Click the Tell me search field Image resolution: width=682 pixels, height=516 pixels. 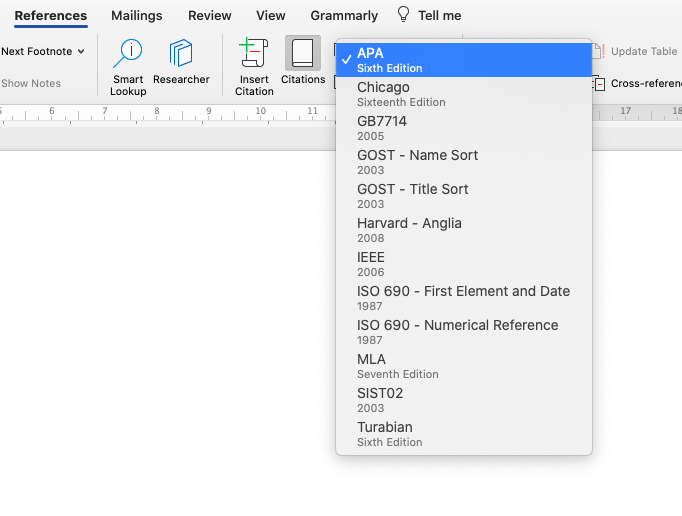(x=439, y=16)
